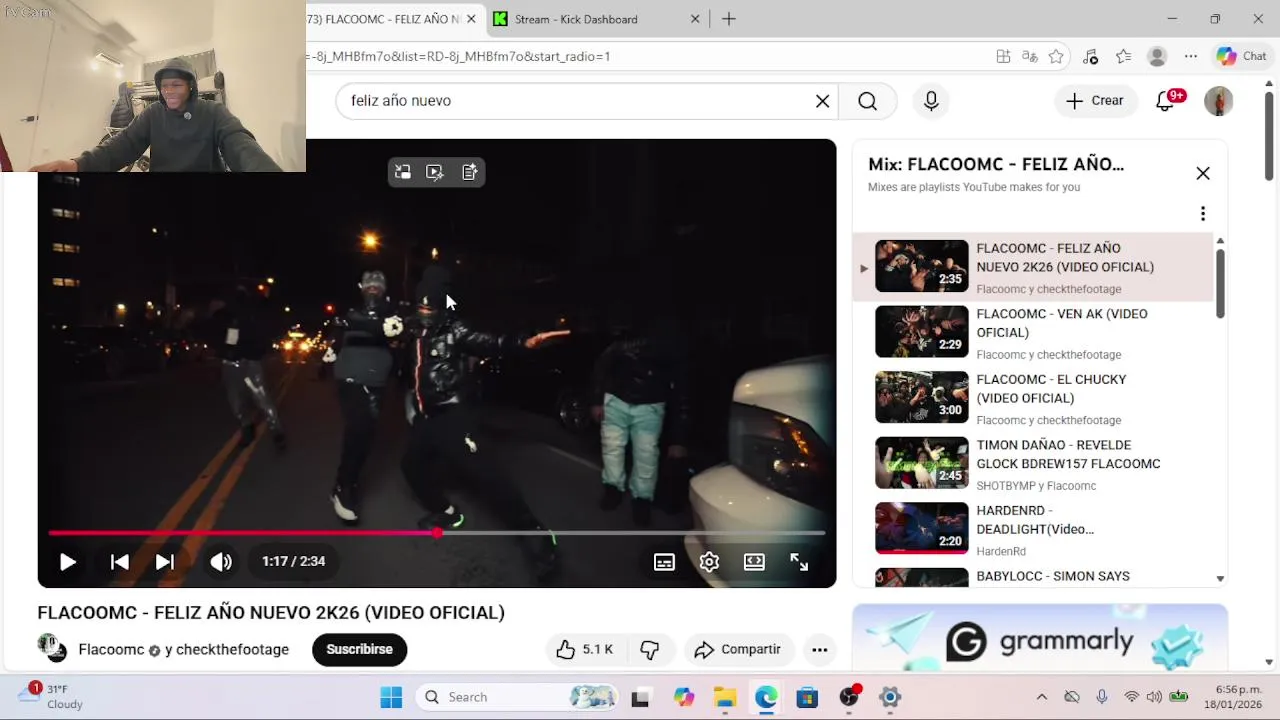Skip to previous video in player
1280x720 pixels.
click(x=119, y=562)
